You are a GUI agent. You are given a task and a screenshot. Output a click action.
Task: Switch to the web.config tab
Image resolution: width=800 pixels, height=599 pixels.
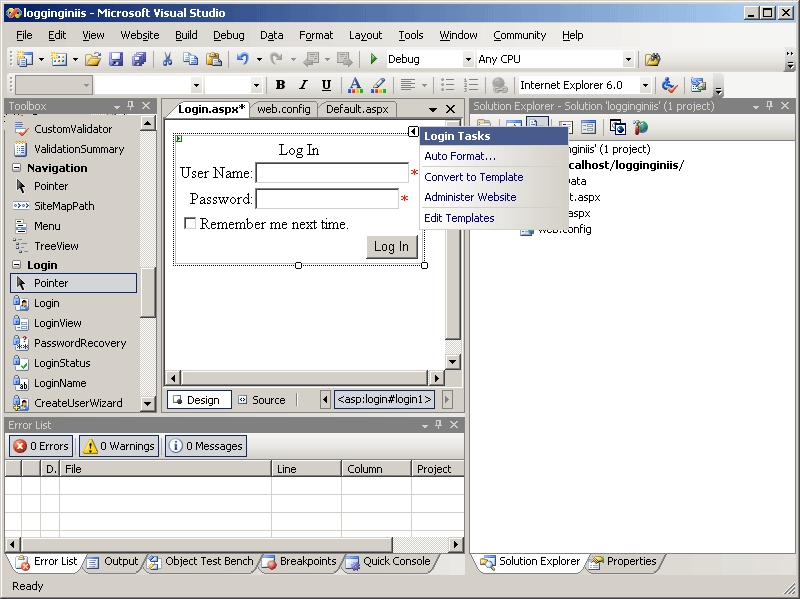284,109
